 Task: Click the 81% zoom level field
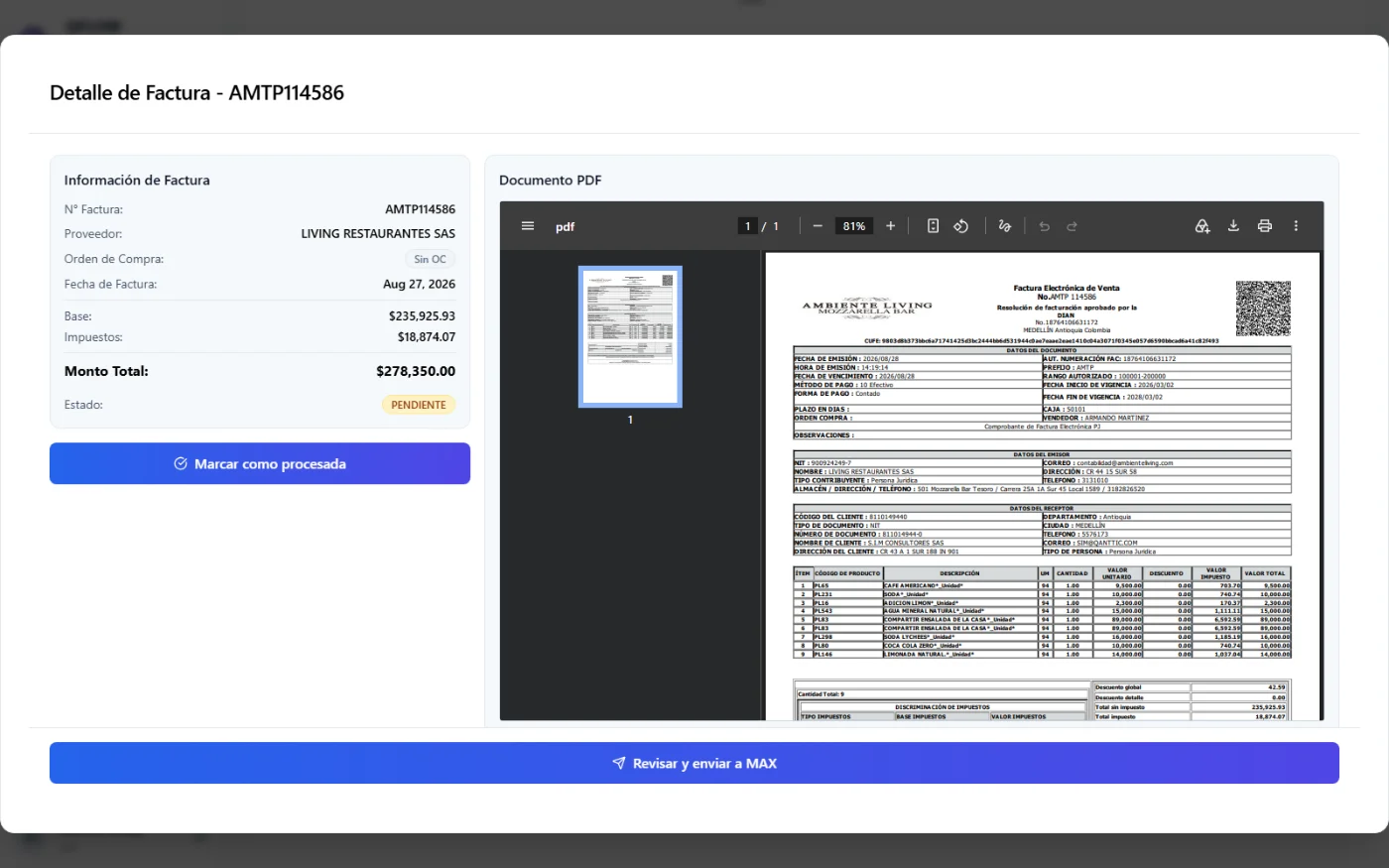tap(854, 226)
